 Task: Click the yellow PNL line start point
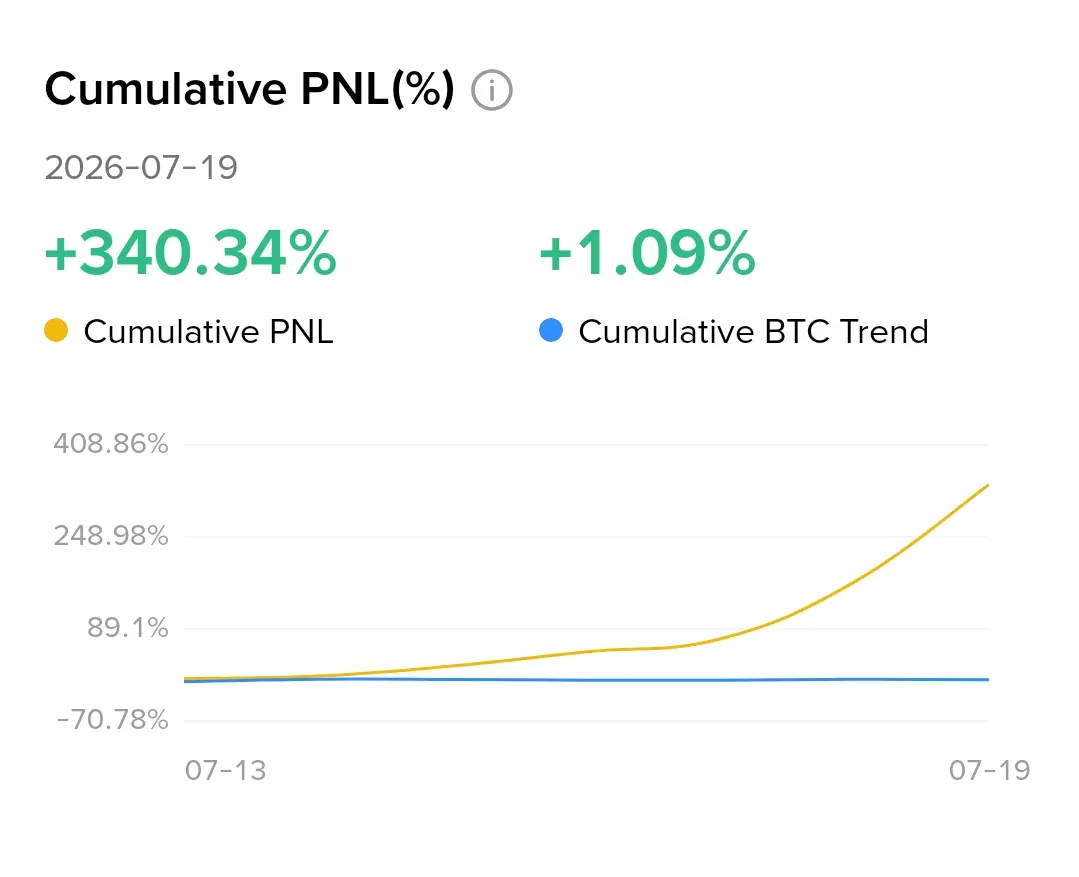(x=186, y=678)
